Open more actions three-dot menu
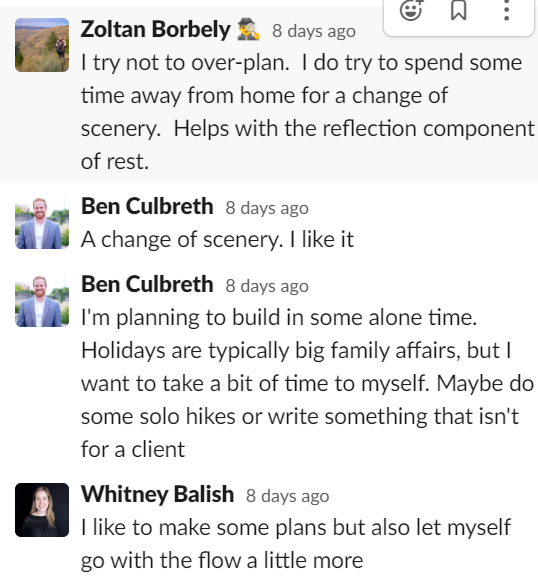This screenshot has height=587, width=538. tap(506, 10)
